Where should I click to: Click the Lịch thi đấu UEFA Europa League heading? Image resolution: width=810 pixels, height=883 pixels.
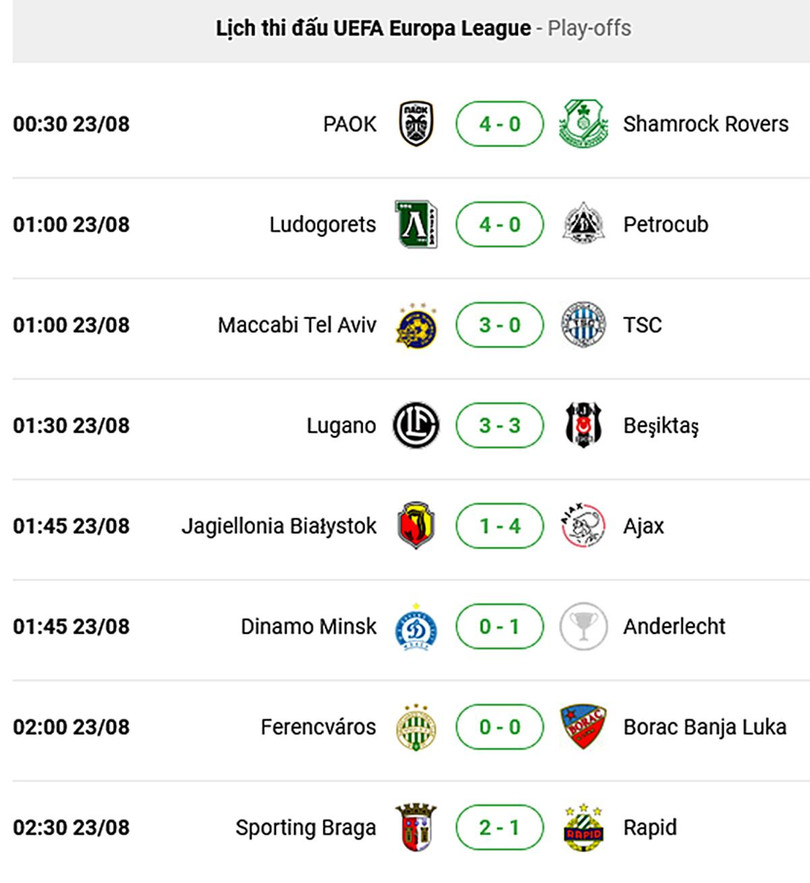click(373, 28)
